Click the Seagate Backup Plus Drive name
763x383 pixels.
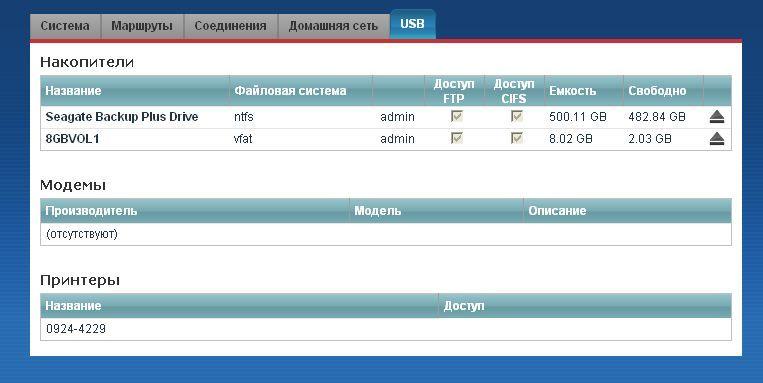122,117
